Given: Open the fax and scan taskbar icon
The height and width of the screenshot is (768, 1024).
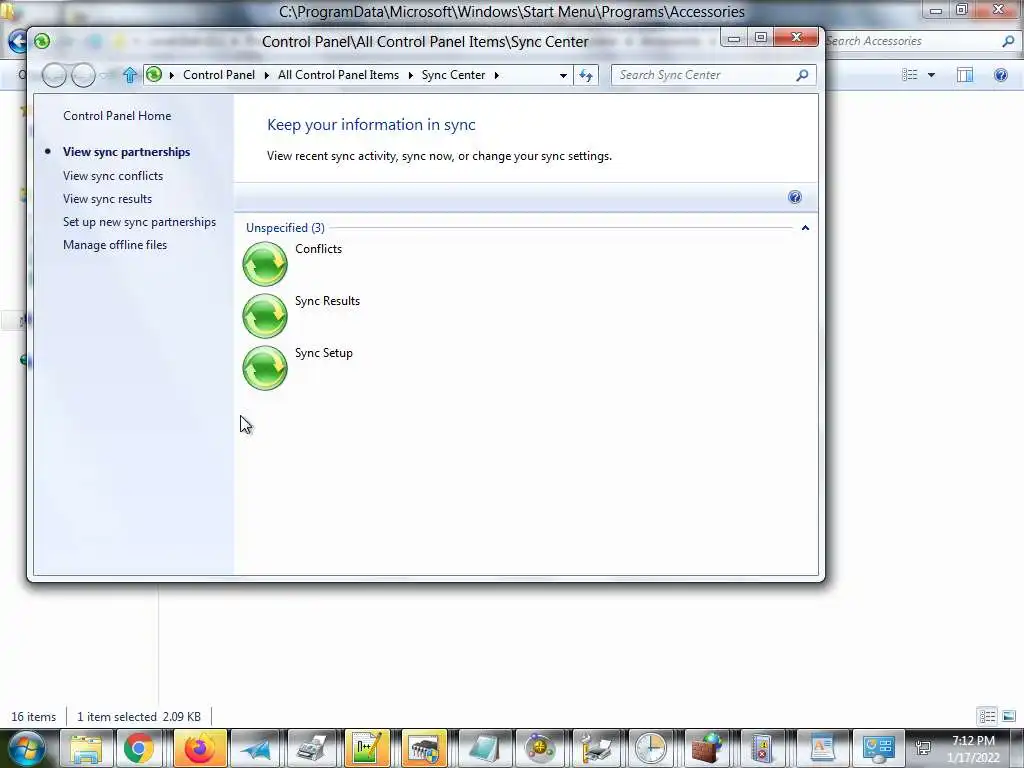Looking at the screenshot, I should [x=312, y=748].
